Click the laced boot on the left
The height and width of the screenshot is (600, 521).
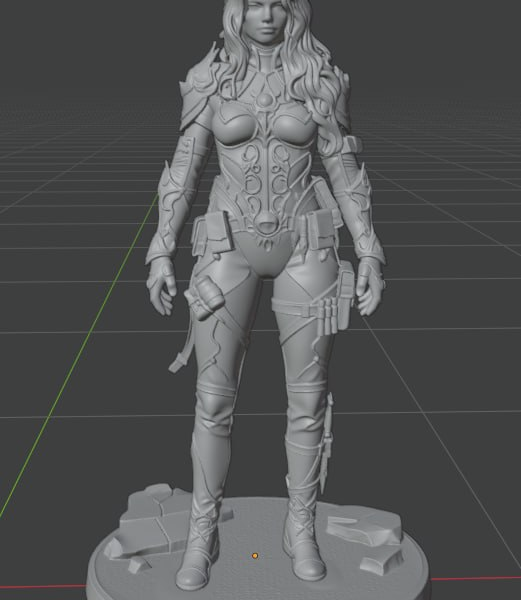(x=198, y=545)
